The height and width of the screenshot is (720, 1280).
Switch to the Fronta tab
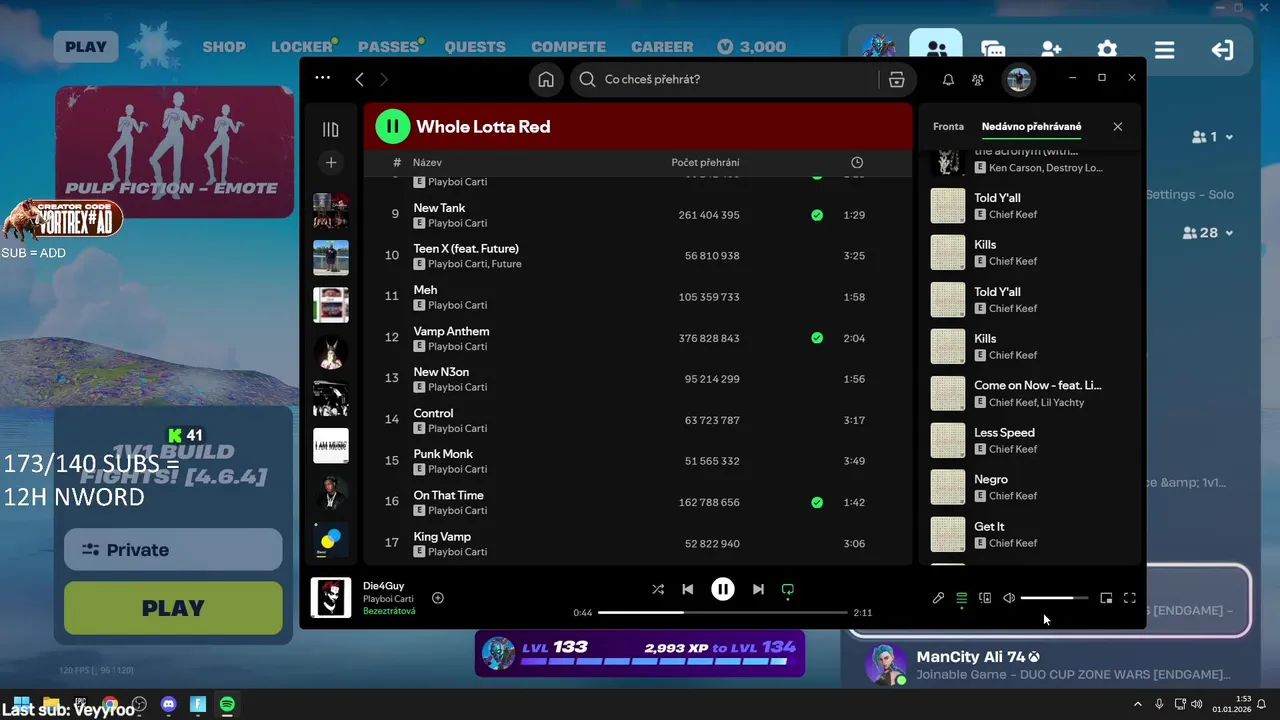[948, 127]
